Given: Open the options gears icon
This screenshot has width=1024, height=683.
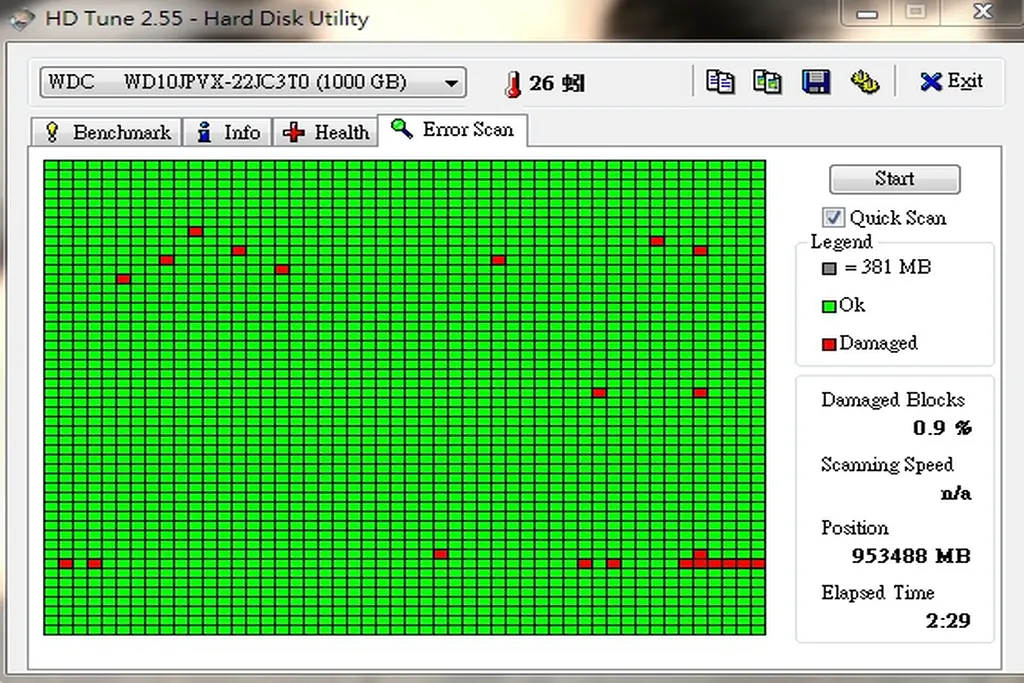Looking at the screenshot, I should 864,82.
